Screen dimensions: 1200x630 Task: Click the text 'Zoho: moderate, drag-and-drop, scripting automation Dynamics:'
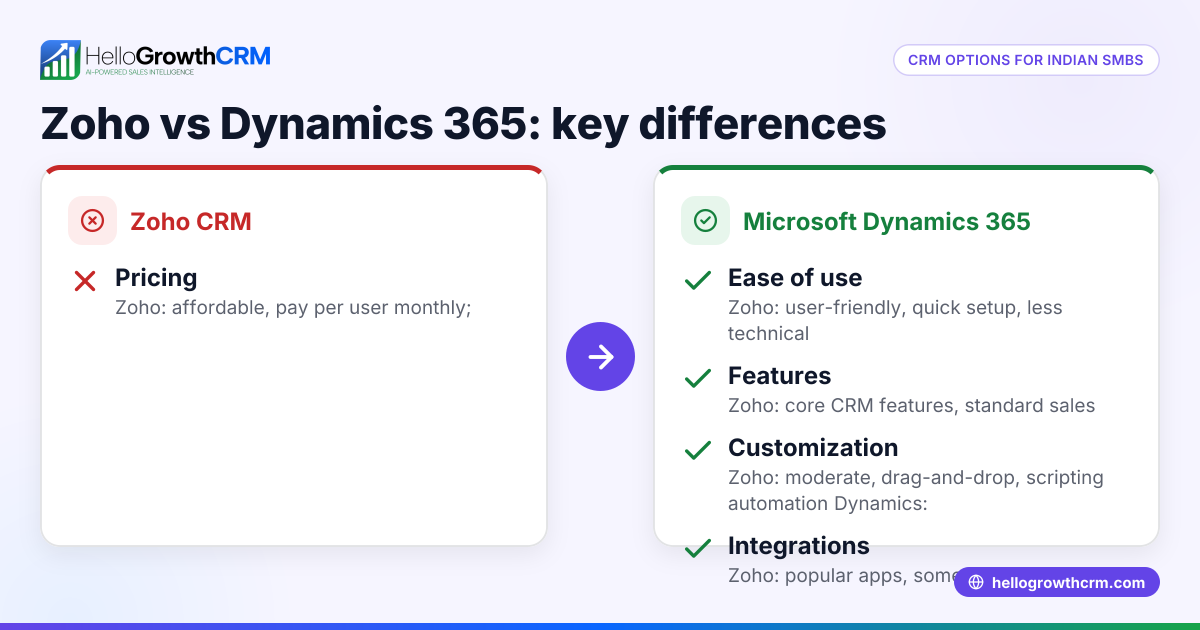click(915, 490)
